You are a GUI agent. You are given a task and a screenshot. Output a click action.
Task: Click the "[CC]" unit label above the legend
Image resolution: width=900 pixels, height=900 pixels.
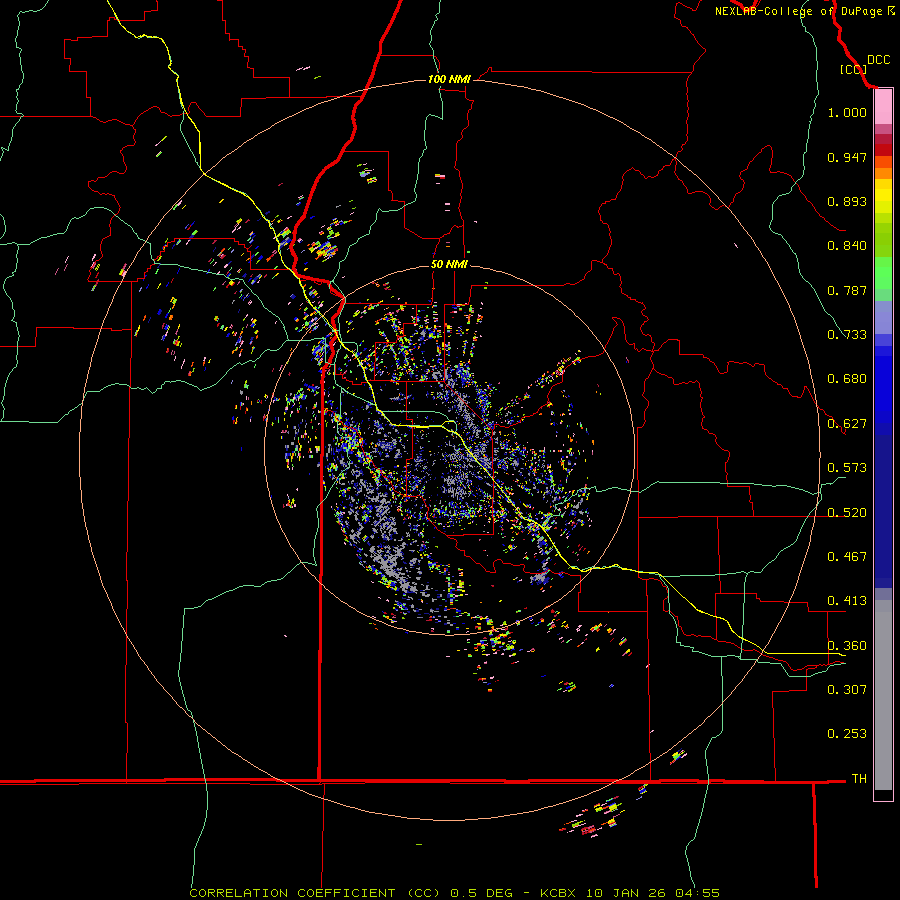click(853, 69)
